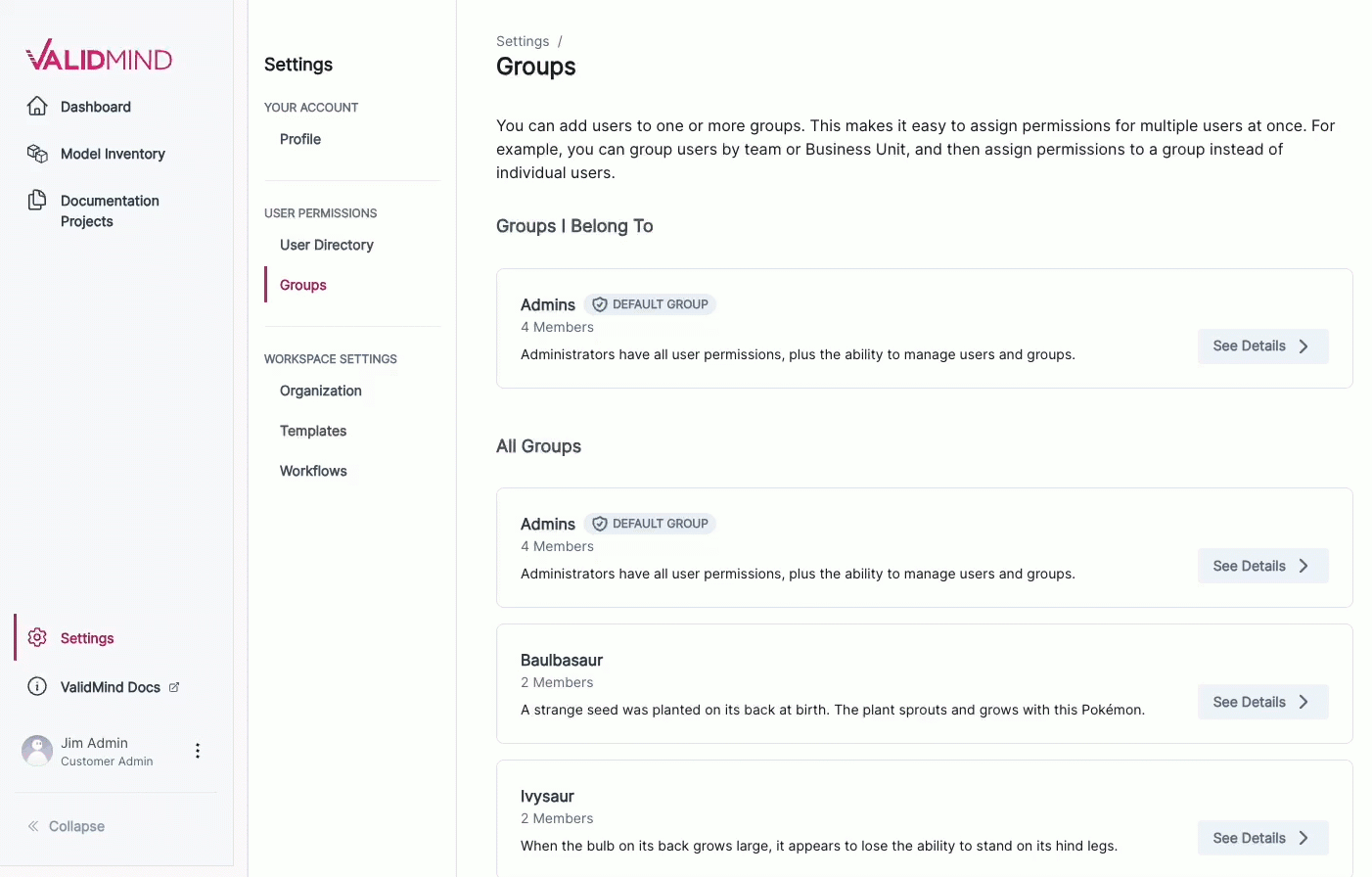The image size is (1372, 877).
Task: Open the Organization settings section
Action: click(x=320, y=391)
